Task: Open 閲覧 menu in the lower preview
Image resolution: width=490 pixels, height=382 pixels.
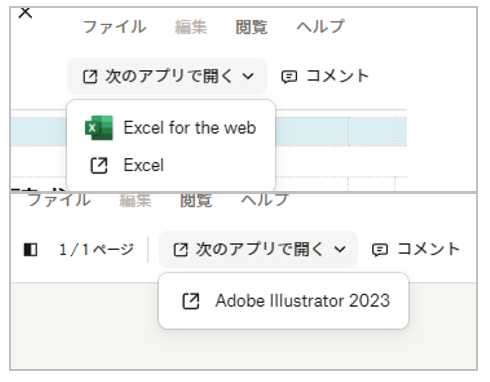Action: 196,201
